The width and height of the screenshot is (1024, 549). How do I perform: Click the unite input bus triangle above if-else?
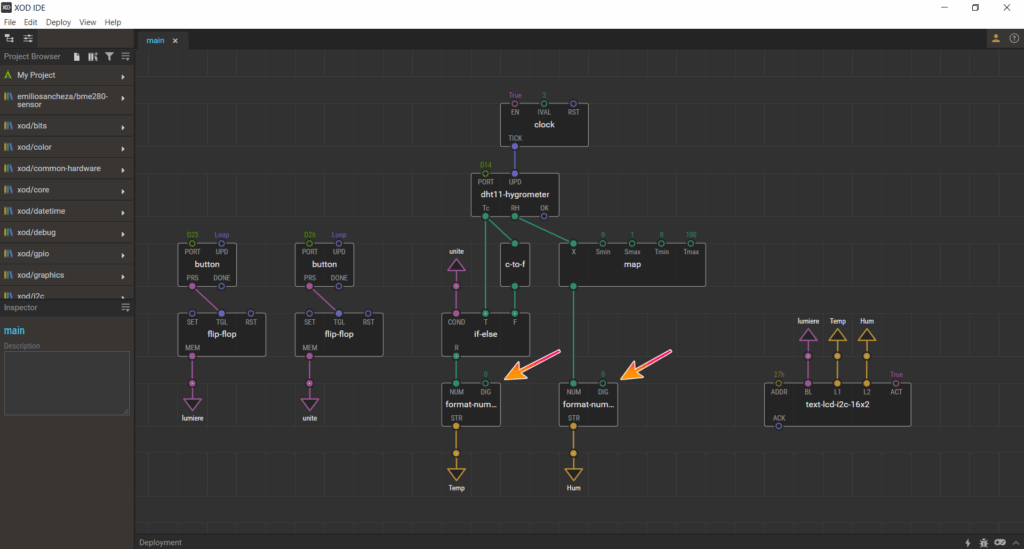coord(456,265)
